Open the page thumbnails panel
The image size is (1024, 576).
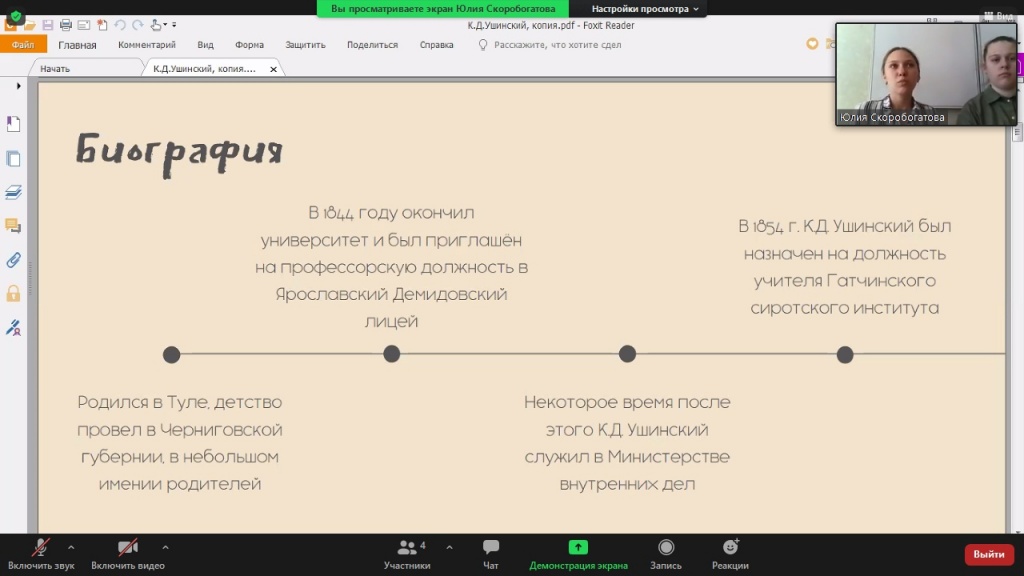point(13,158)
